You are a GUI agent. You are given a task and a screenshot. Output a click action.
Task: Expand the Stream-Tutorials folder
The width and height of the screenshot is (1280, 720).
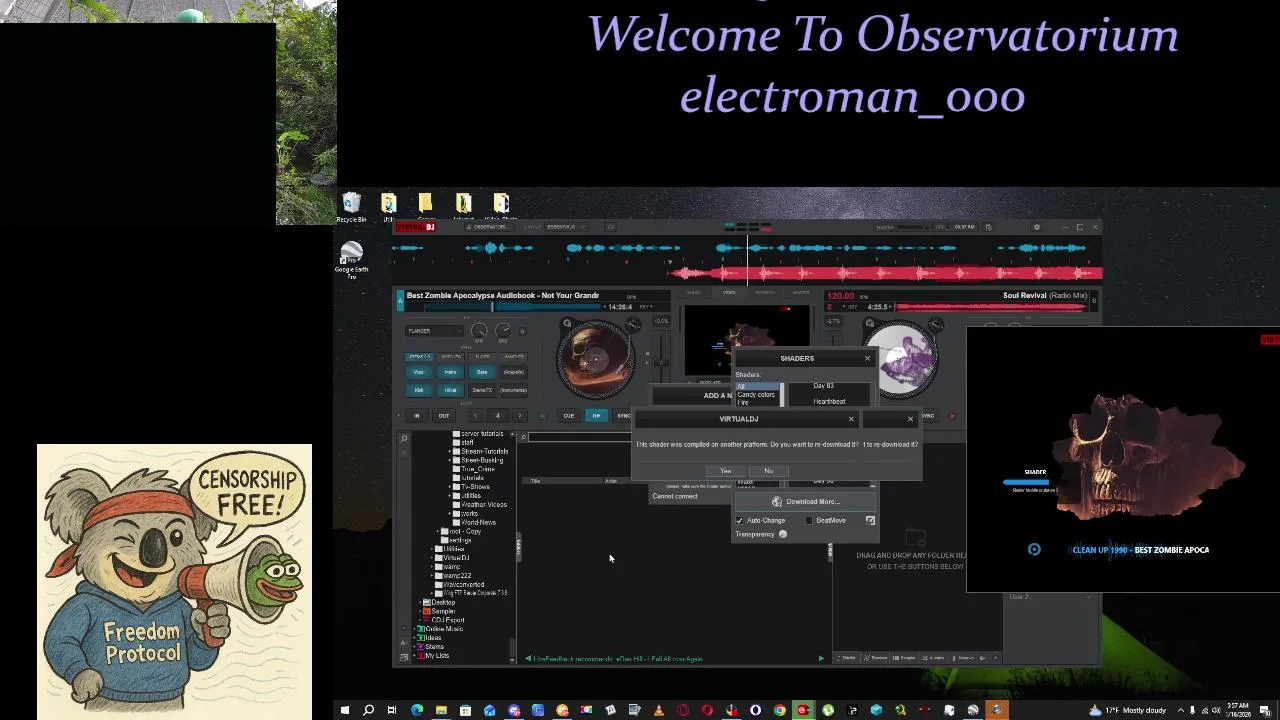(449, 451)
